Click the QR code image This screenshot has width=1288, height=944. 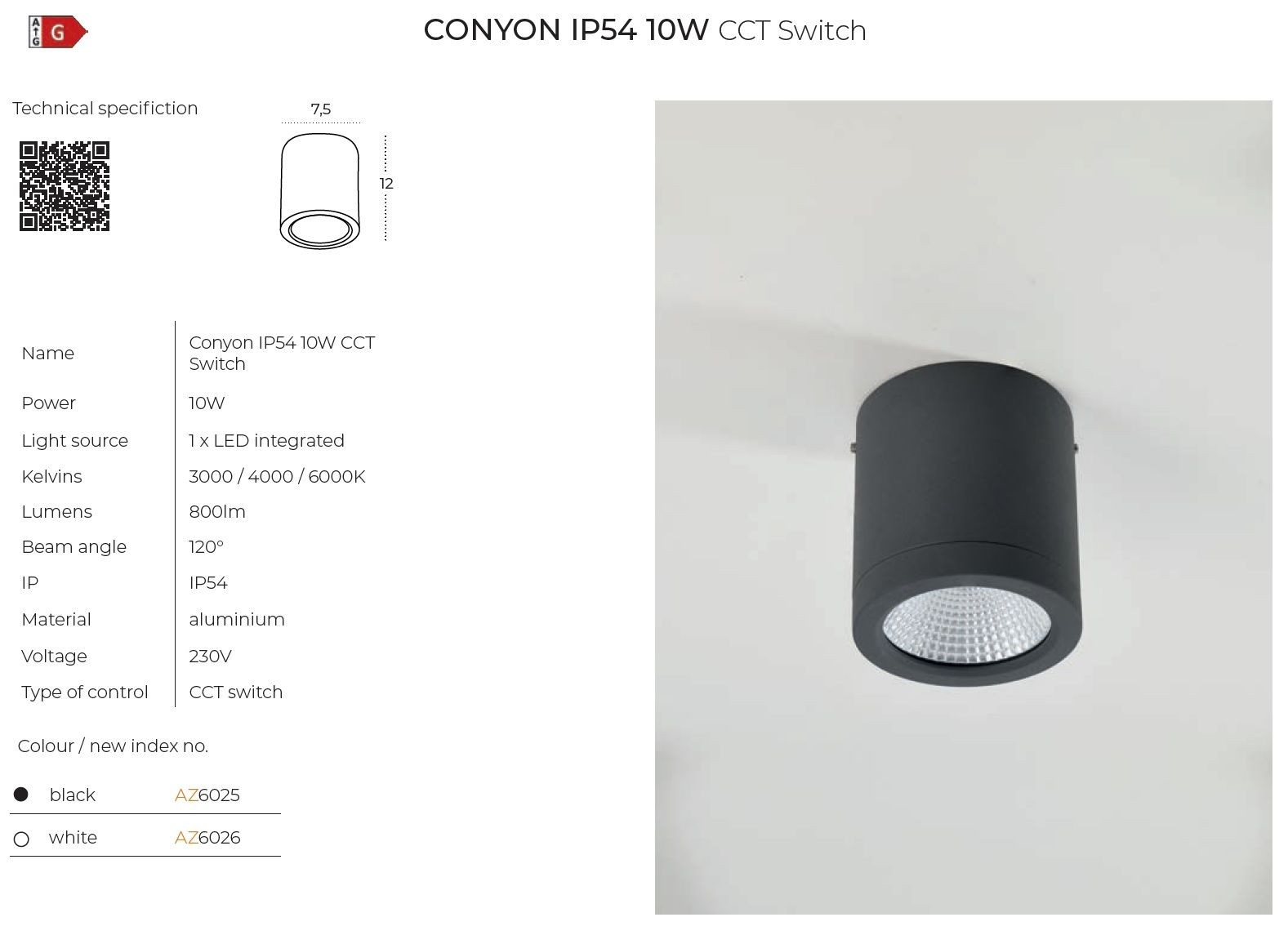pos(65,186)
